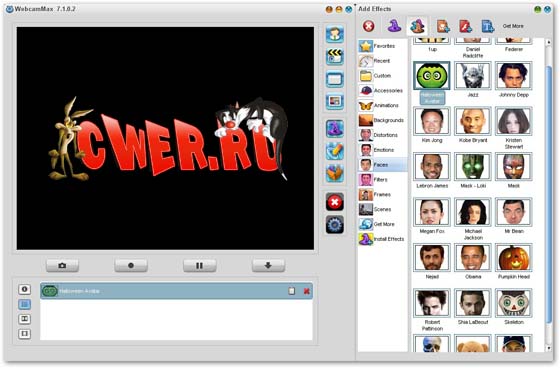This screenshot has width=560, height=368.
Task: Select the Halloween Avatar row in the effect list
Action: coord(176,291)
